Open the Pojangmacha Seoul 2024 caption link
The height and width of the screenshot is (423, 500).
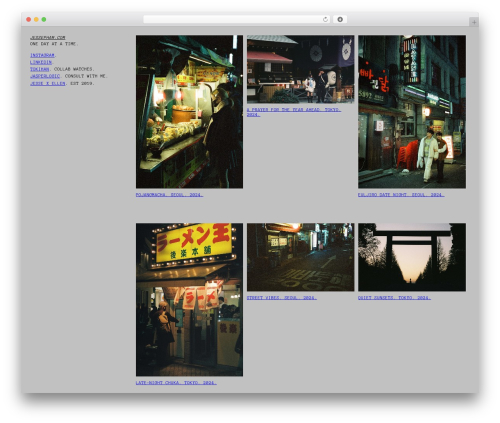pos(169,195)
